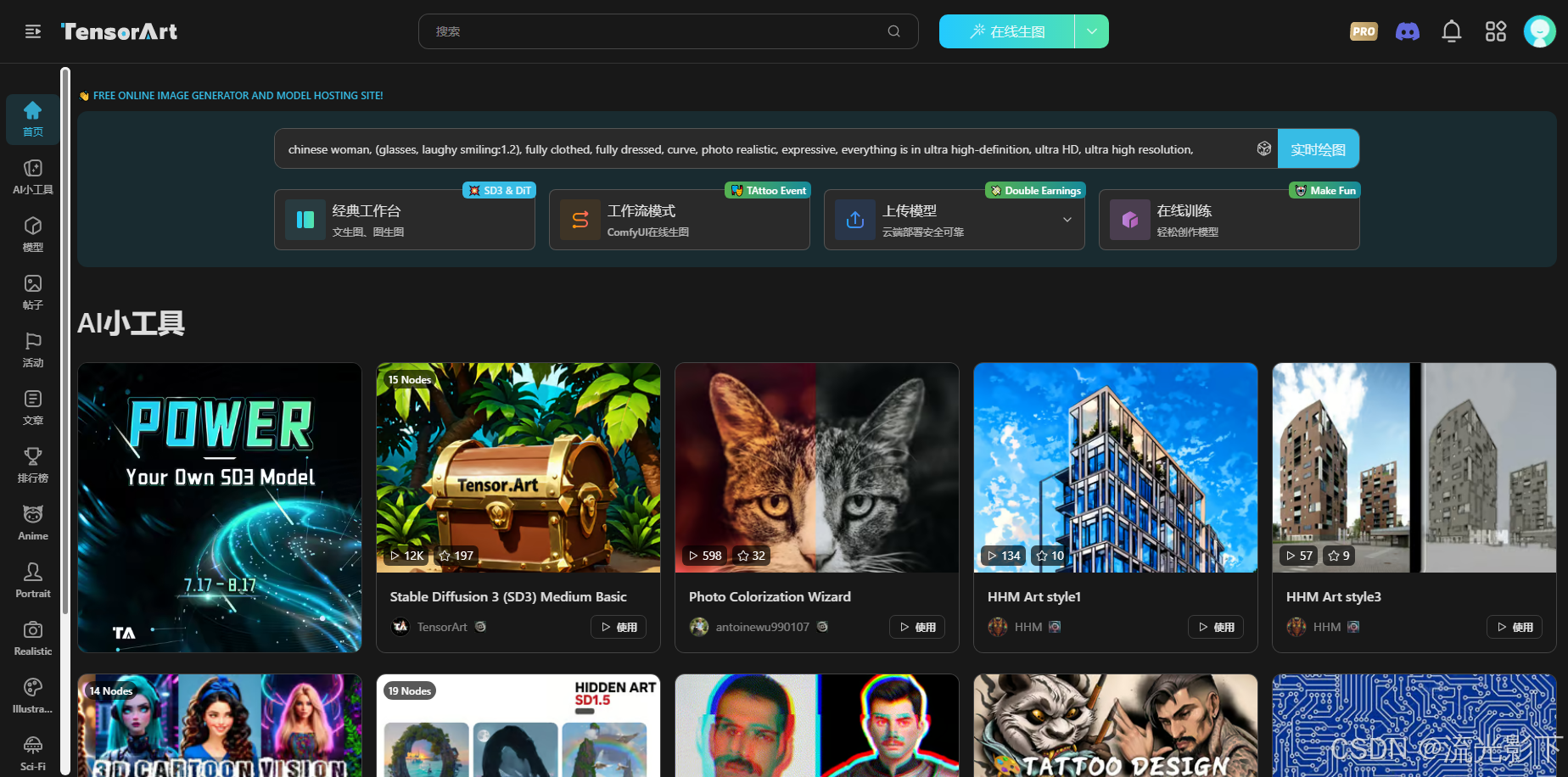This screenshot has width=1568, height=777.
Task: Open the Discord icon link
Action: tap(1408, 31)
